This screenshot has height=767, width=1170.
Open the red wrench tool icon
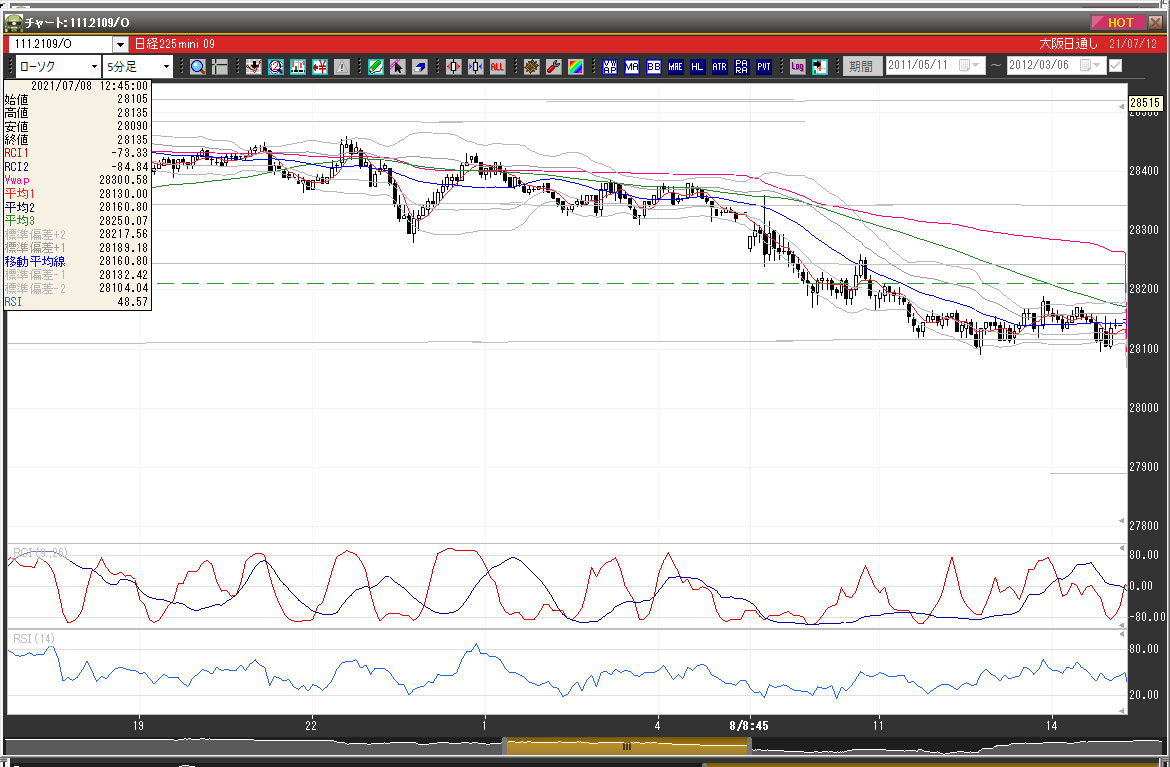click(x=554, y=67)
